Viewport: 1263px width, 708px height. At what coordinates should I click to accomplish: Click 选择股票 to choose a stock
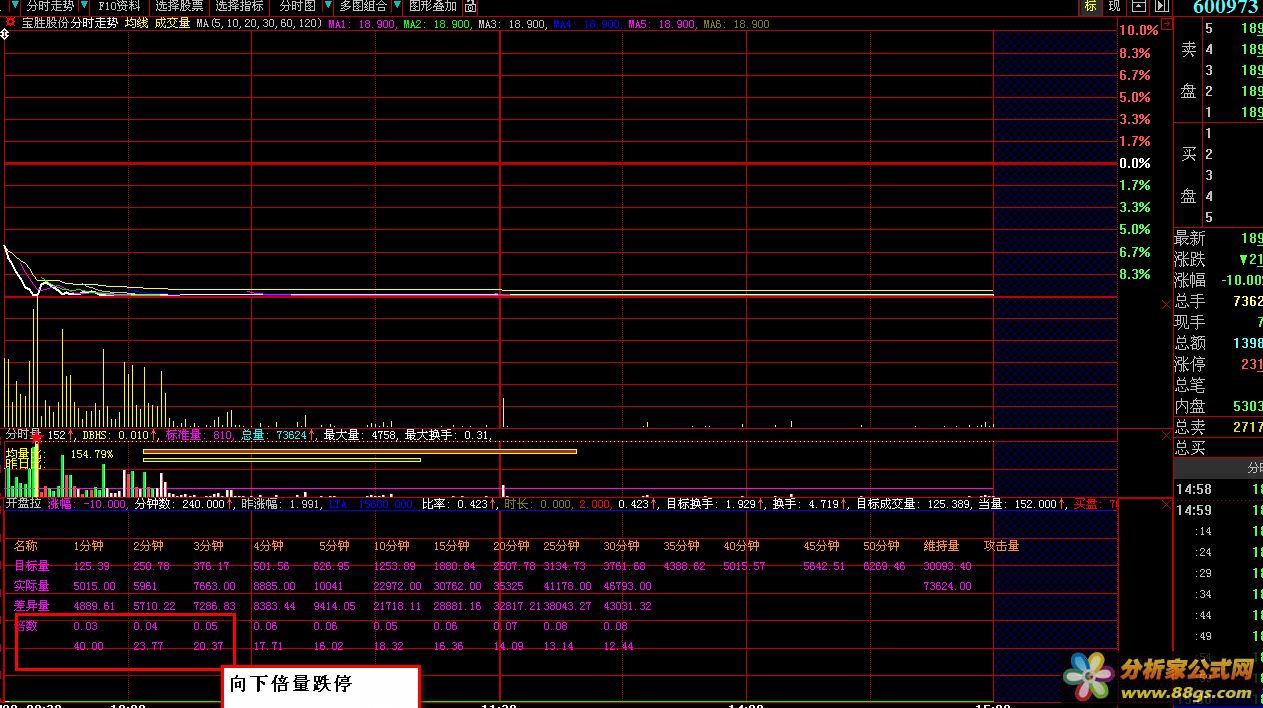(179, 6)
